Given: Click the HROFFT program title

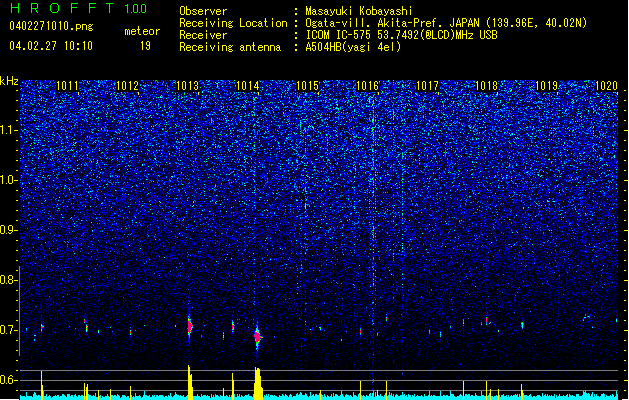Looking at the screenshot, I should [x=62, y=8].
